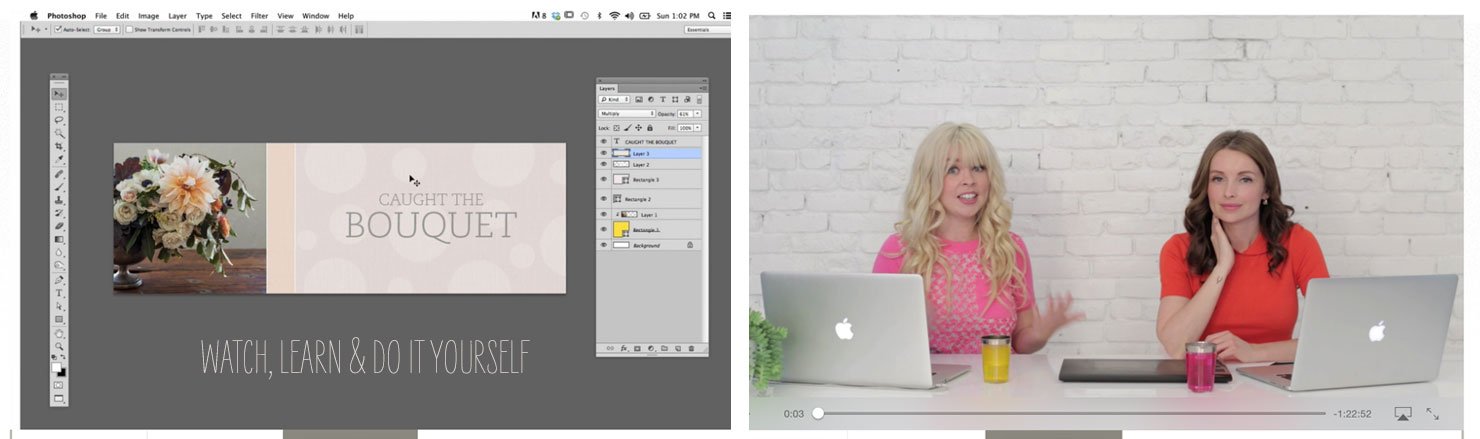Hide Layer 3 using its eye icon
This screenshot has height=439, width=1480.
click(603, 153)
